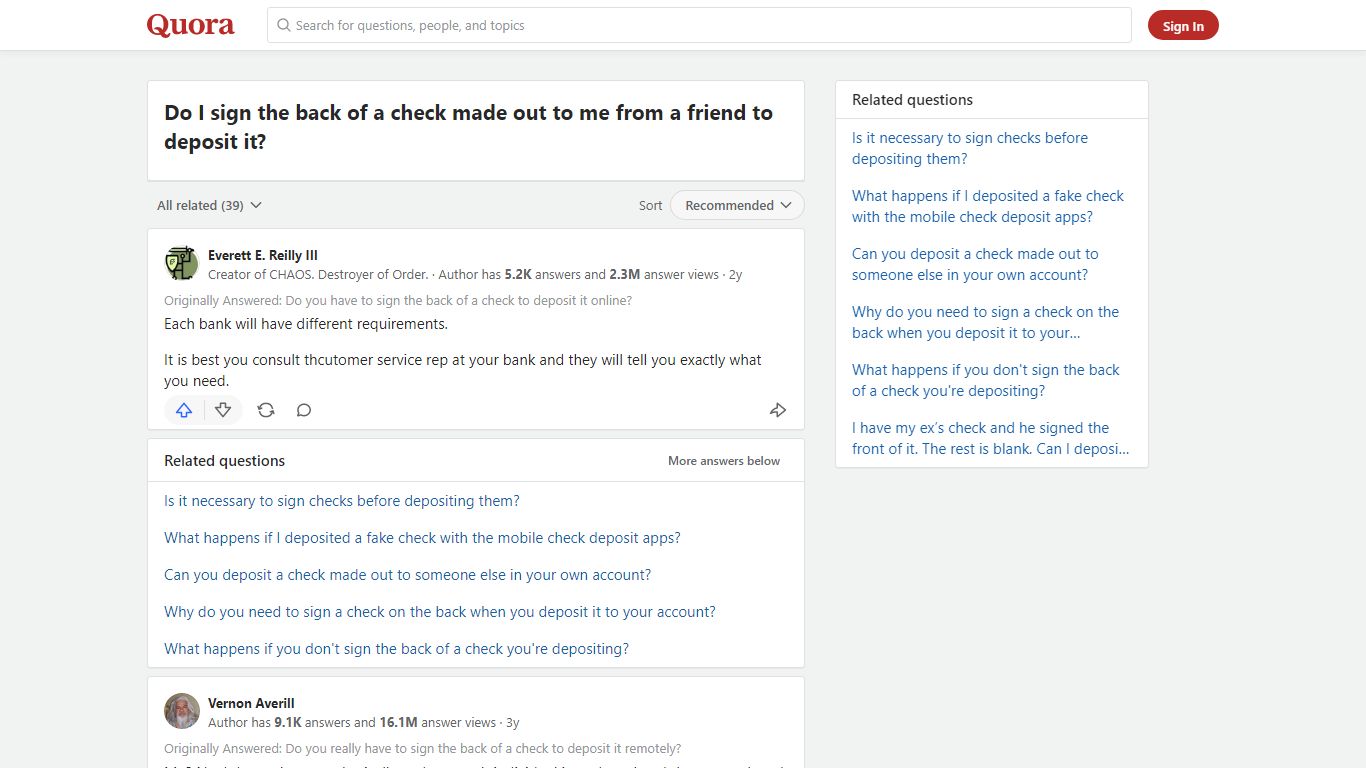The image size is (1366, 768).
Task: Share Everett's answer using the arrow icon
Action: tap(778, 410)
